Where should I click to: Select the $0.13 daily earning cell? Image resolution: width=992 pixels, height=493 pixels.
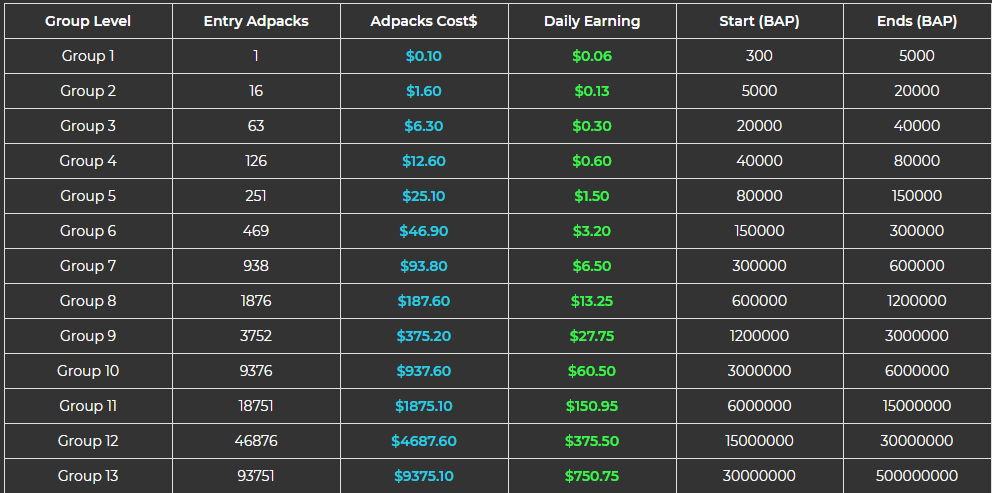click(x=592, y=91)
